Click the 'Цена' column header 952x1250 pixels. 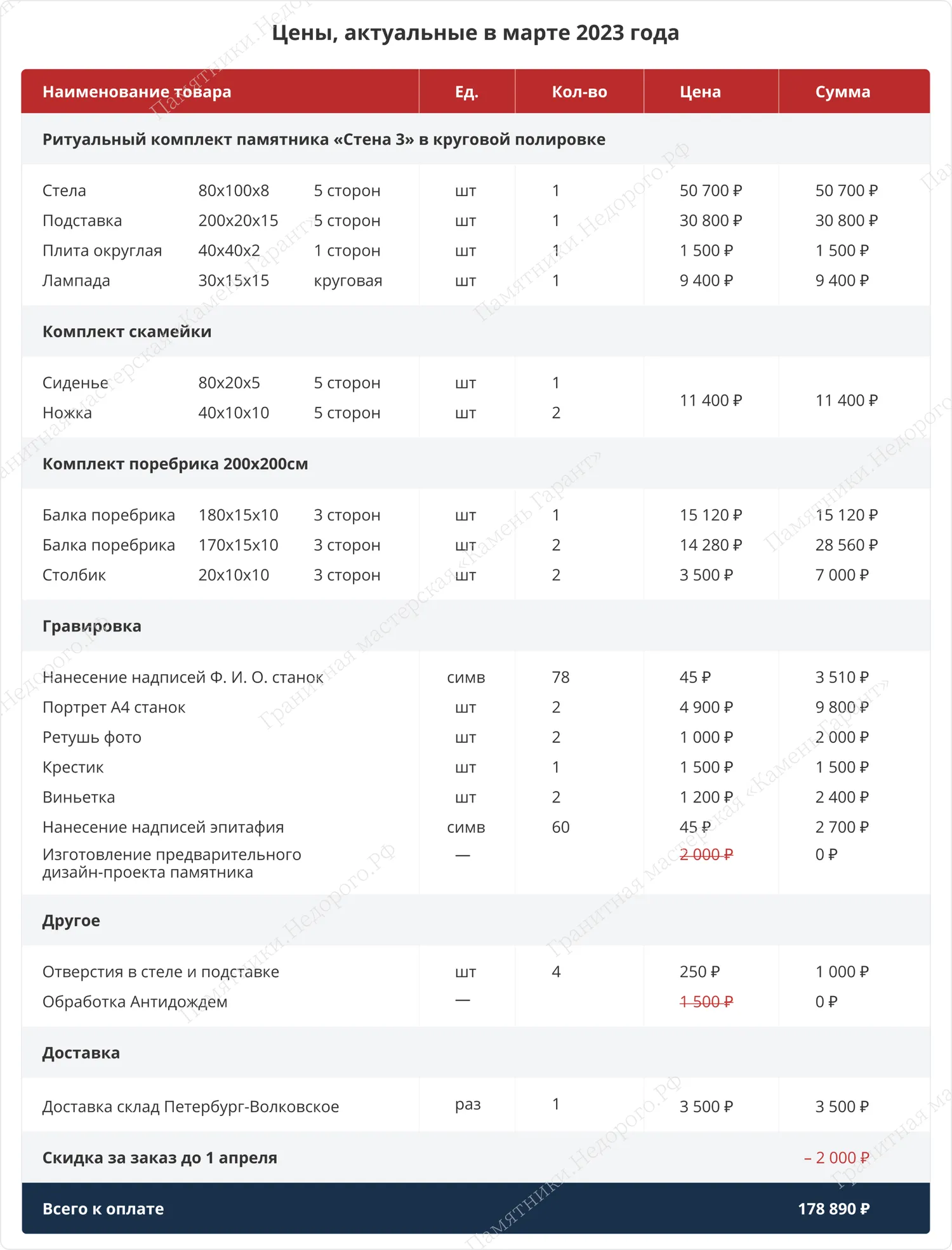coord(700,92)
